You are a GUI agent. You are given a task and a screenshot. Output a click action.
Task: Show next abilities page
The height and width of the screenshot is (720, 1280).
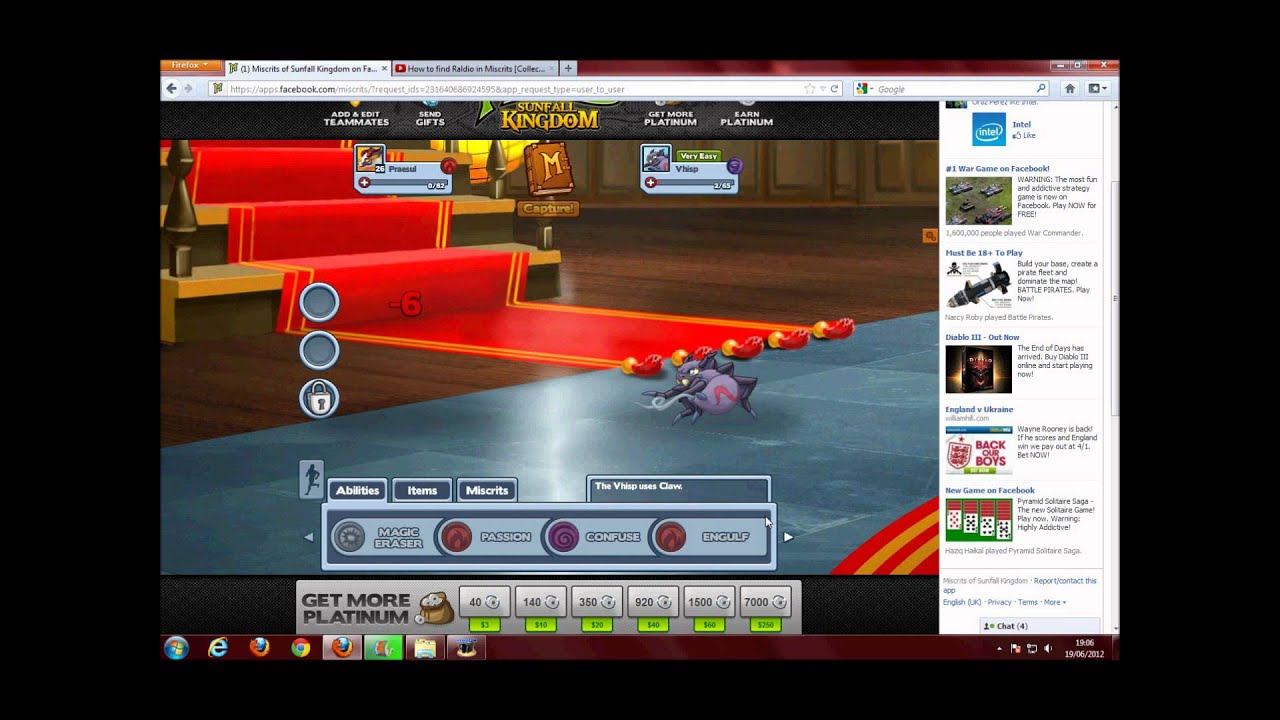[788, 537]
